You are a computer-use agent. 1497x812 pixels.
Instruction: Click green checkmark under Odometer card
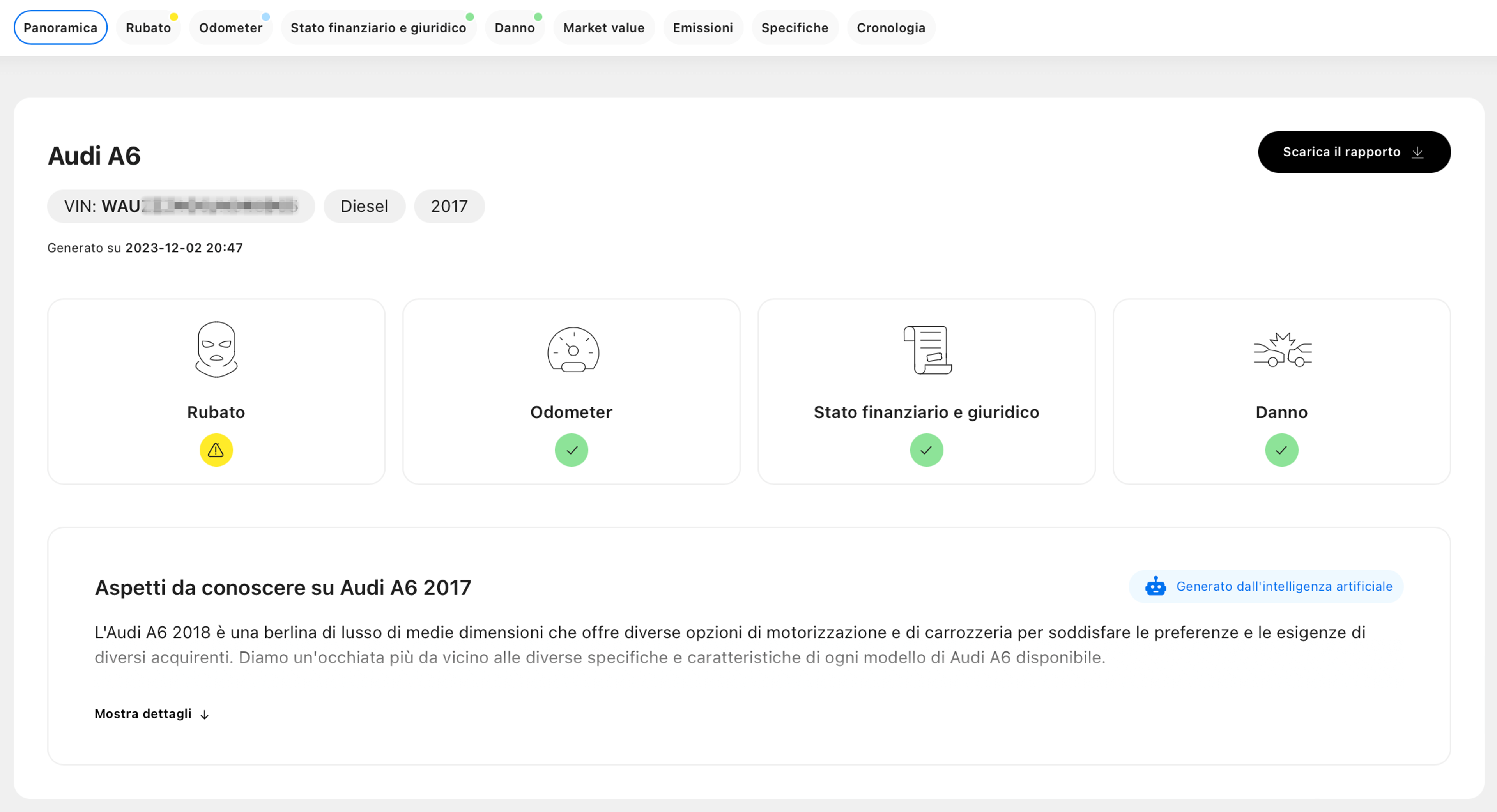tap(571, 450)
